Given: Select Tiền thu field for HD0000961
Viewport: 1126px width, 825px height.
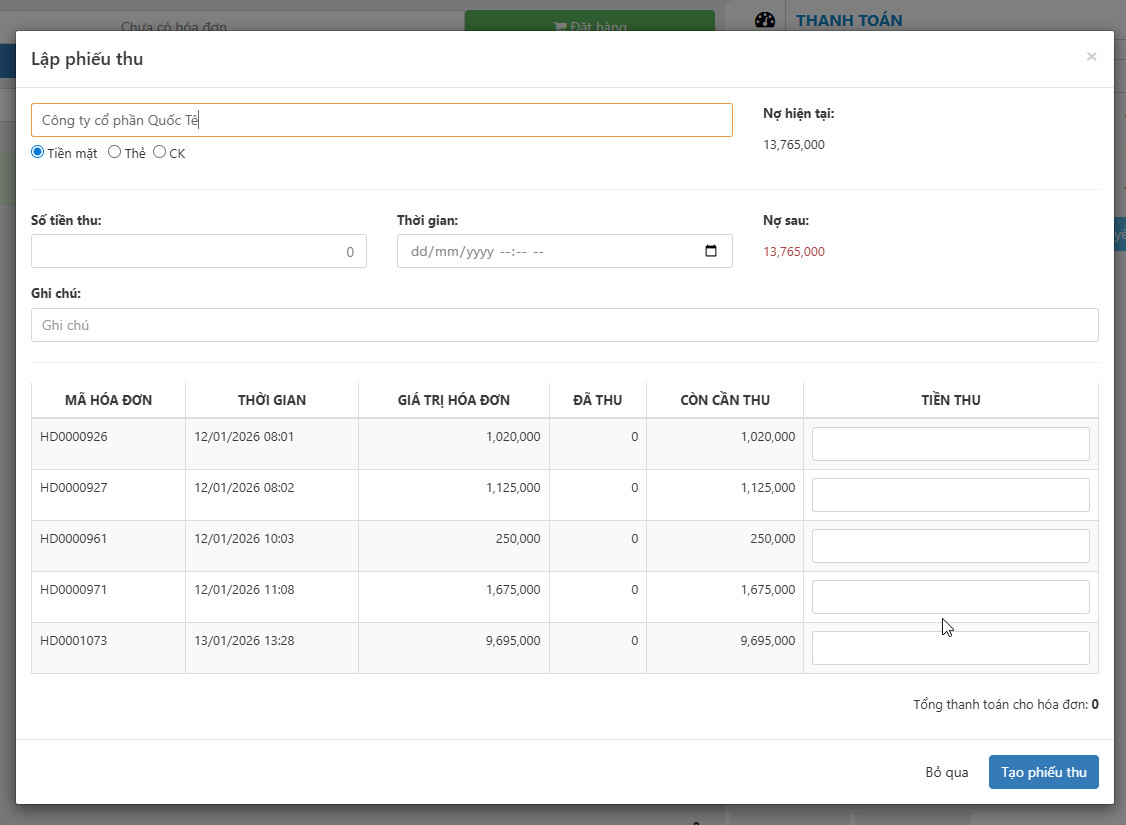Looking at the screenshot, I should pyautogui.click(x=950, y=546).
